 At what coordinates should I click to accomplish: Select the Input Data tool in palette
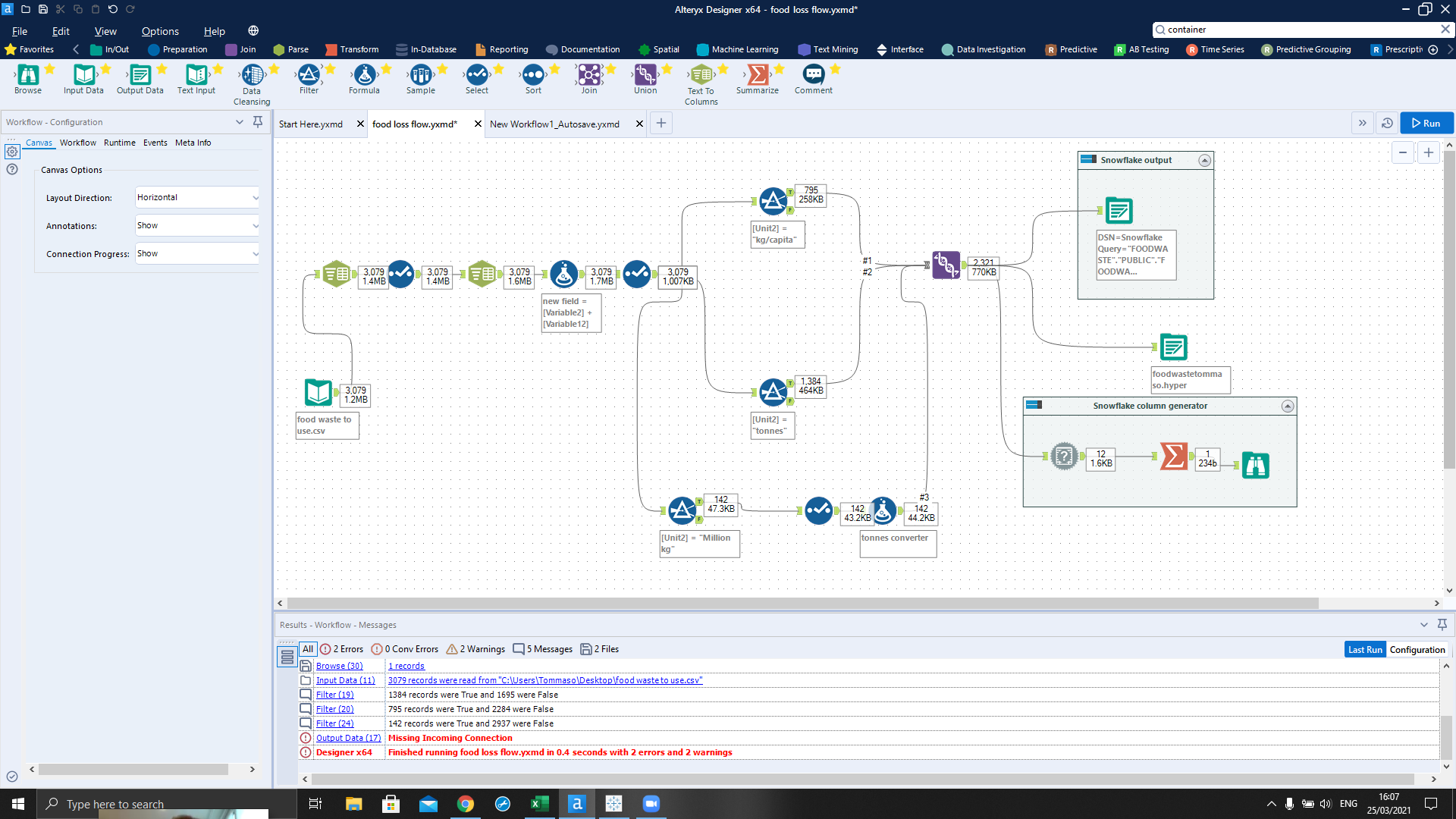[83, 79]
